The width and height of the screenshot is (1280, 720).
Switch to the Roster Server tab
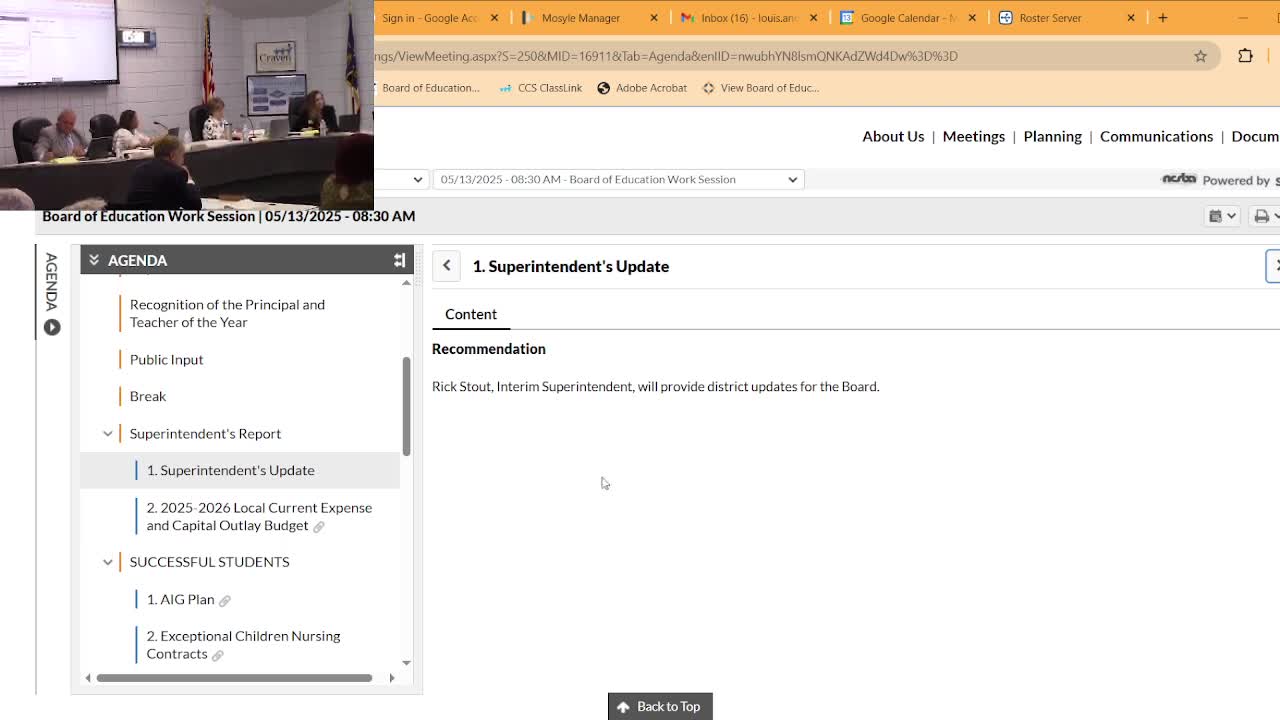click(x=1050, y=18)
